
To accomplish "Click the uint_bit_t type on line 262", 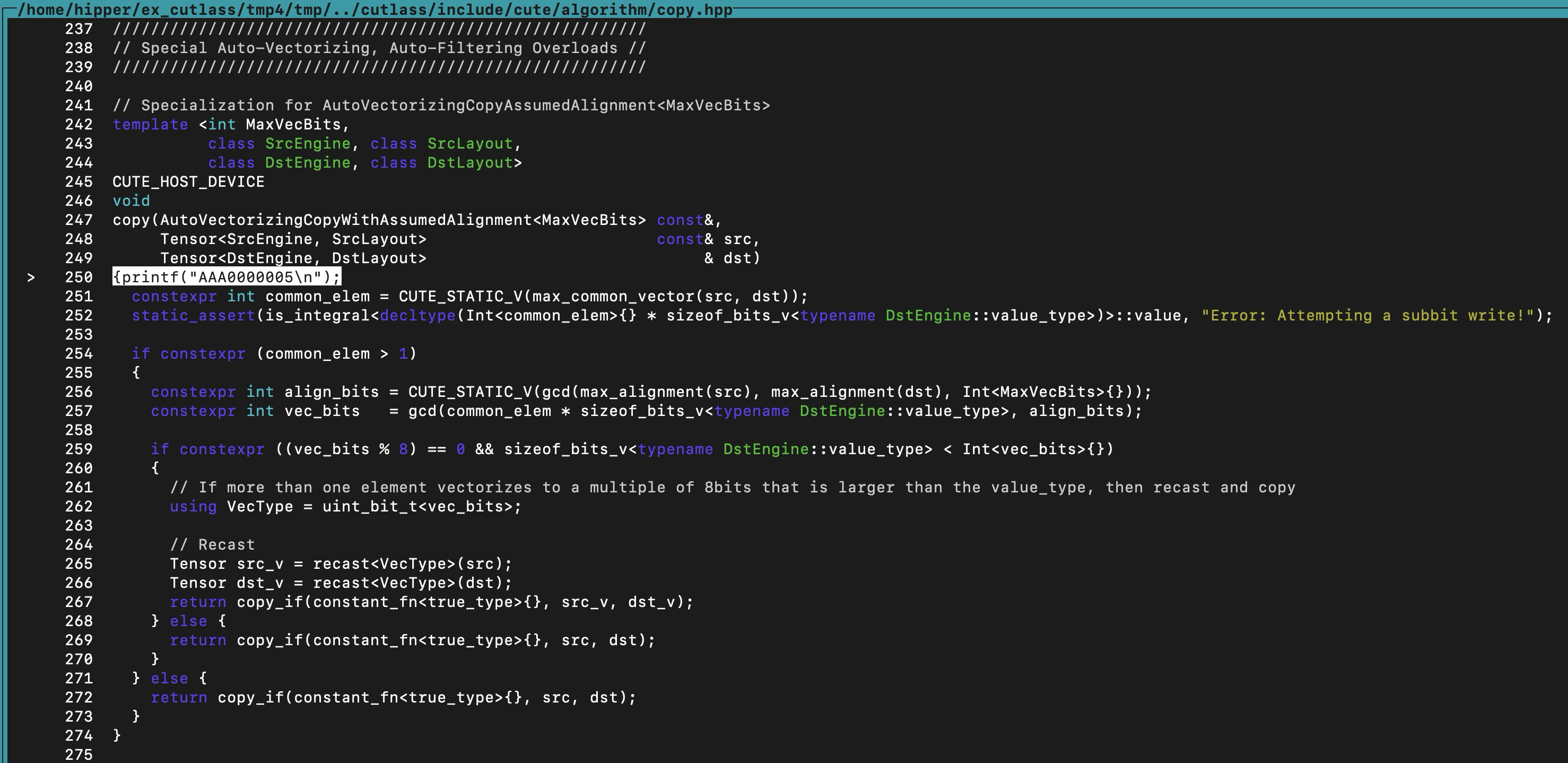I will (370, 507).
